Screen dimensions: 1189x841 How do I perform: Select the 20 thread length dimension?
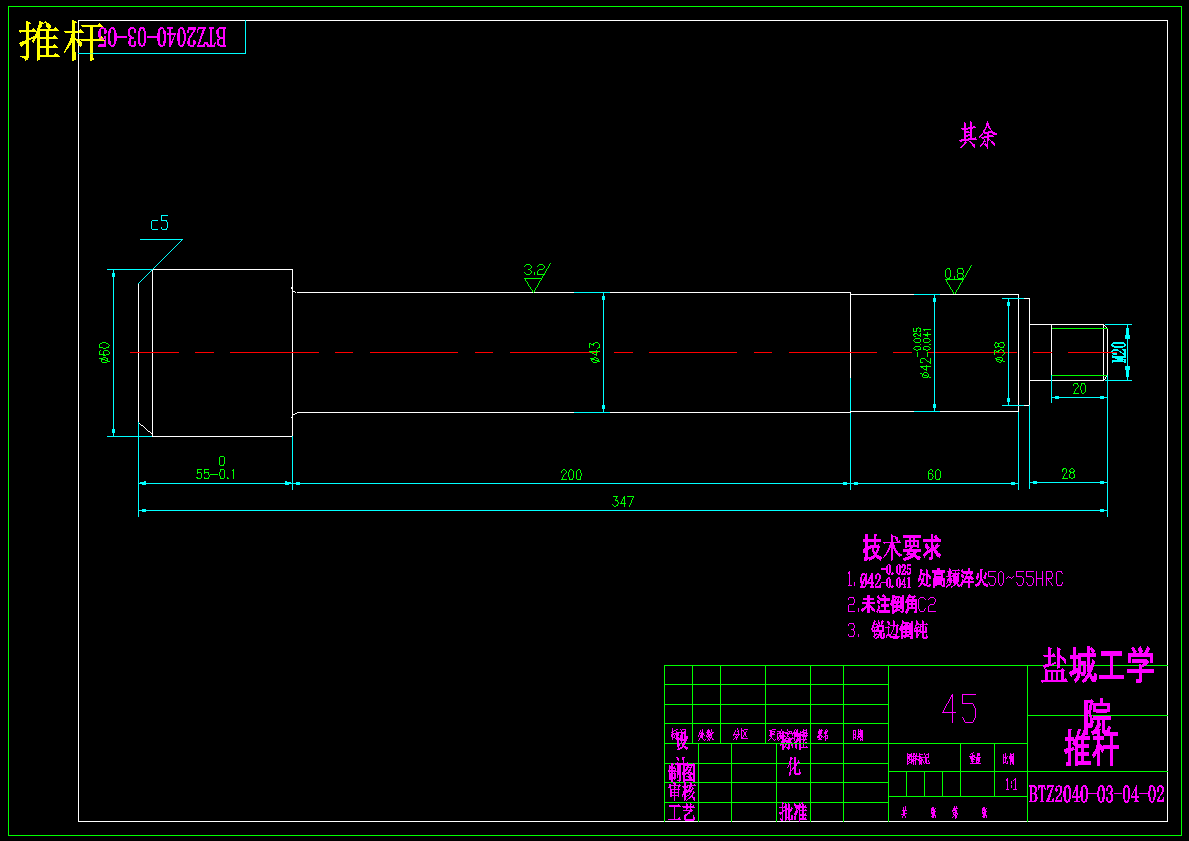tap(1079, 389)
